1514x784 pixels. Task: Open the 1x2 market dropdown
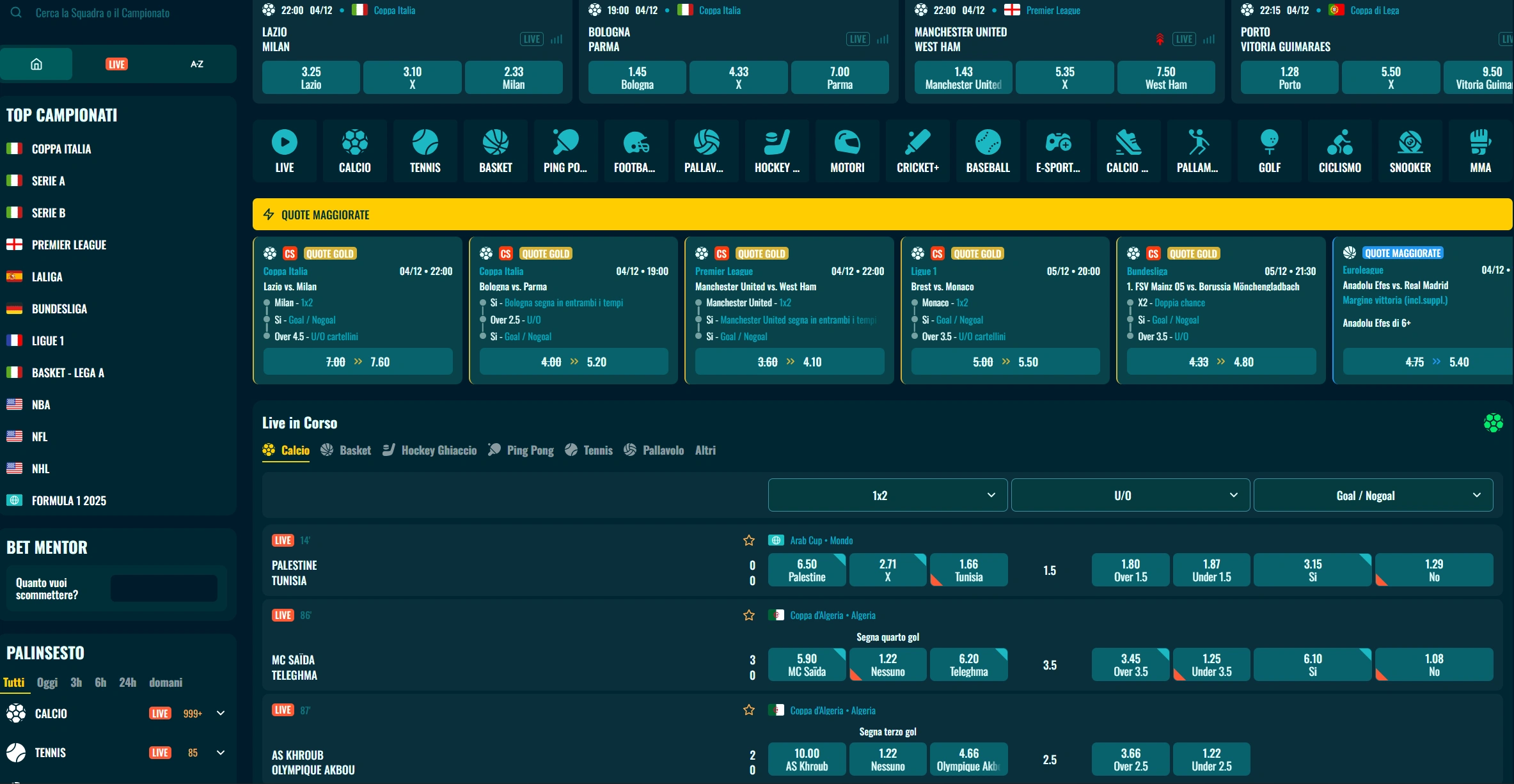tap(887, 494)
